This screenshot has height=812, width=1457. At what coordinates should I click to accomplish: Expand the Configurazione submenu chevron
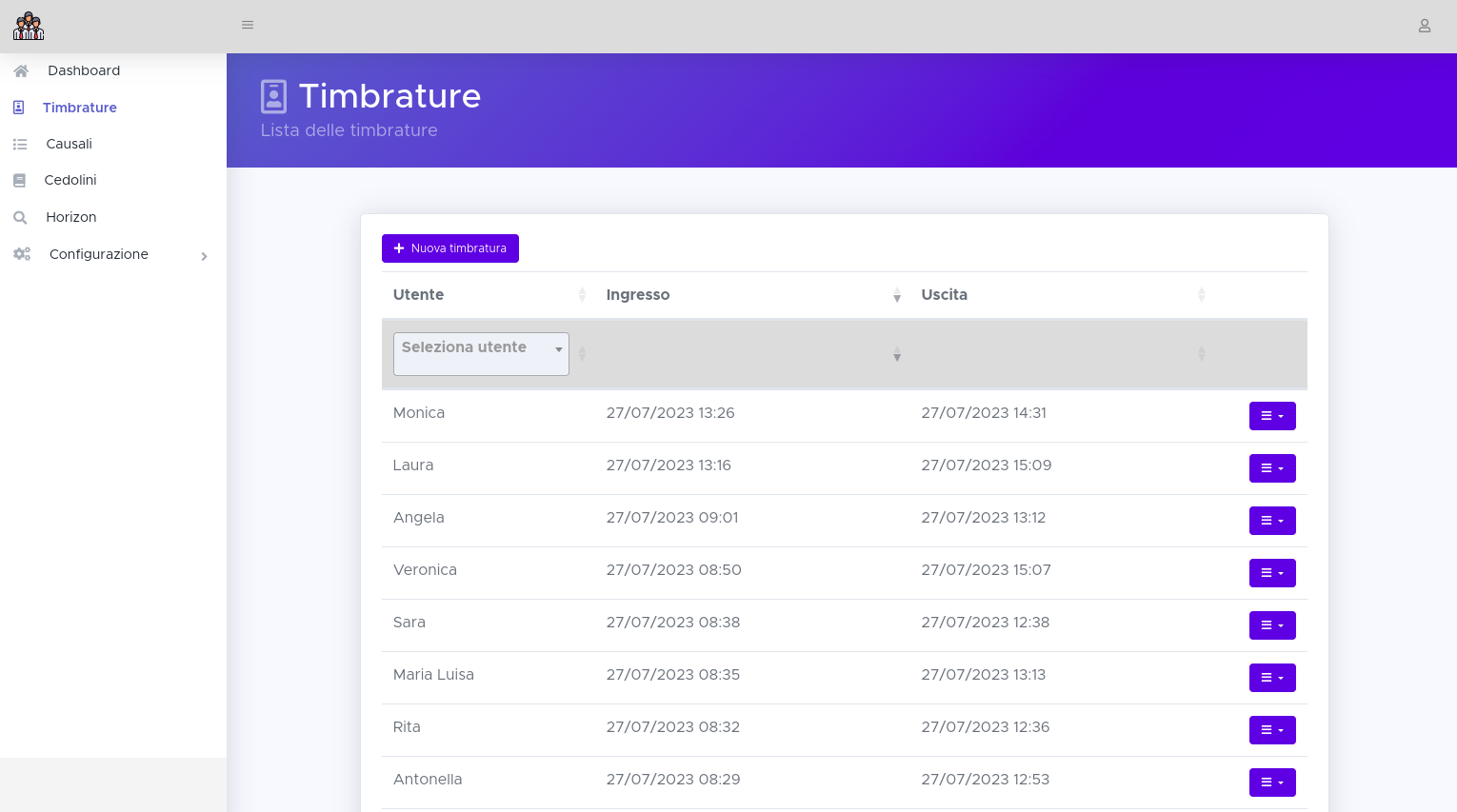[204, 256]
